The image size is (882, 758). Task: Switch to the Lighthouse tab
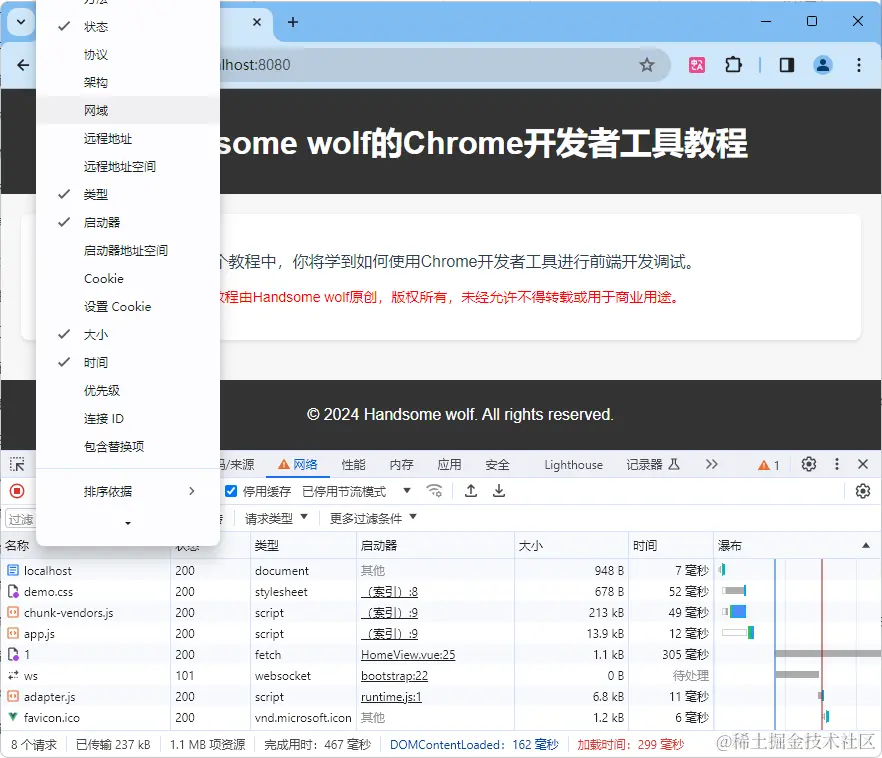pos(573,464)
